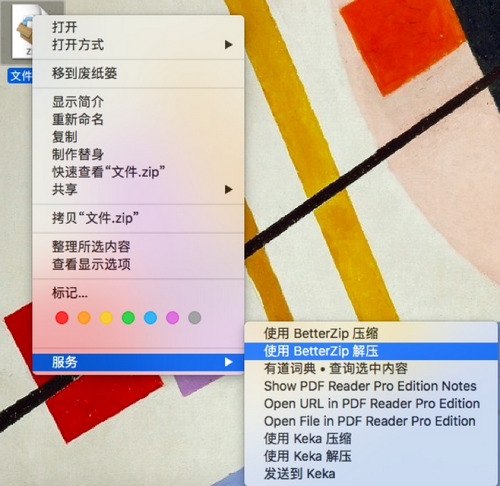Expand the 共享 submenu
Screen dimensions: 500x486
138,190
